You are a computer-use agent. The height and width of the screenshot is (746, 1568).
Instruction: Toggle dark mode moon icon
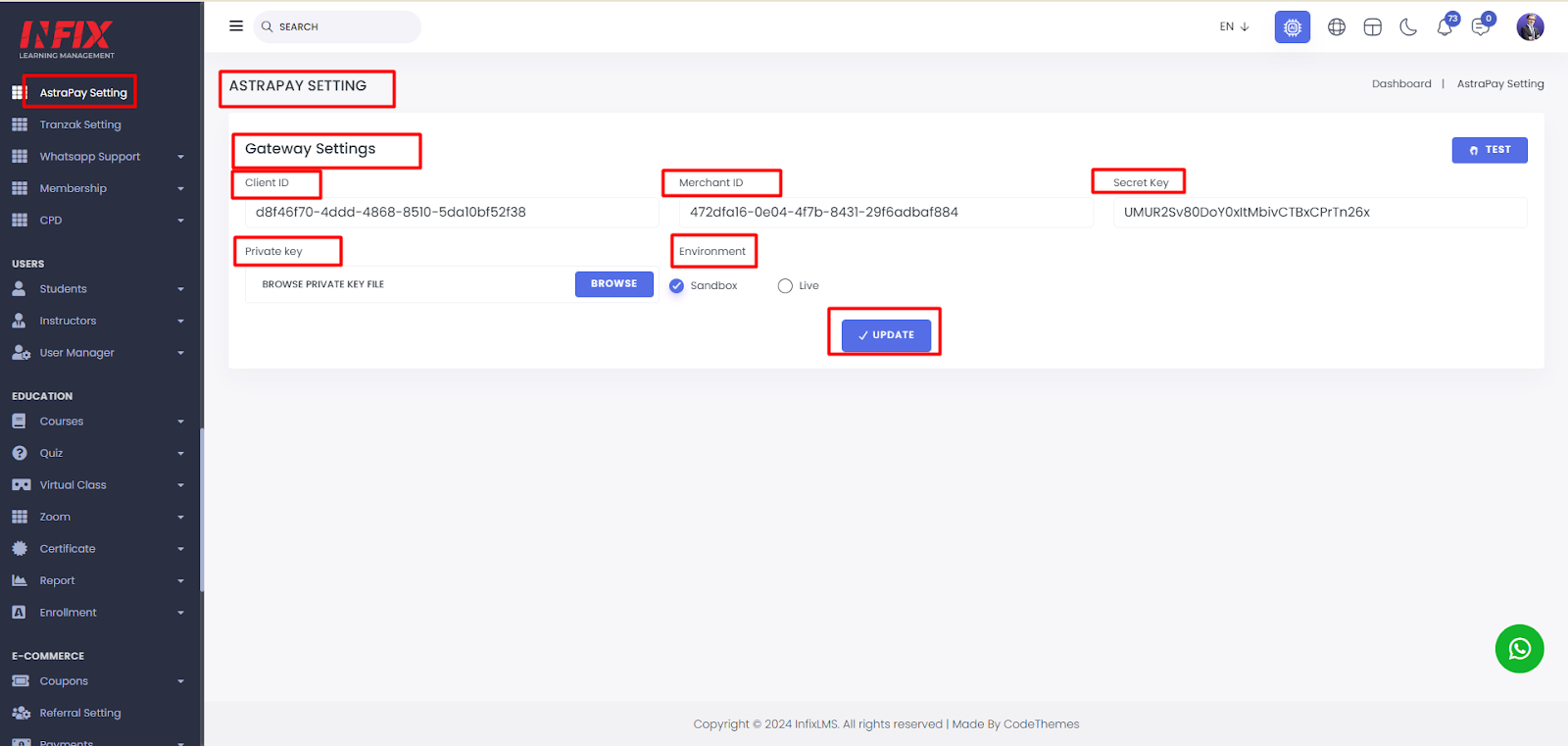tap(1408, 27)
